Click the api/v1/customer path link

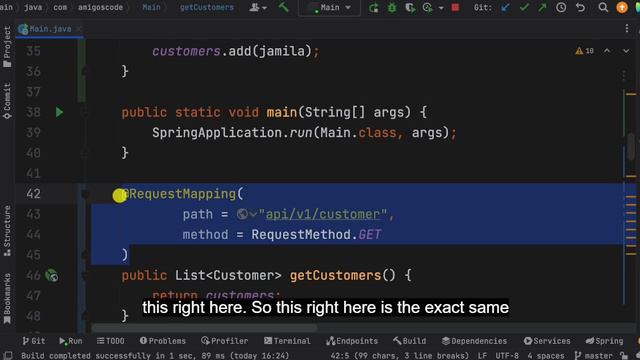pos(323,214)
